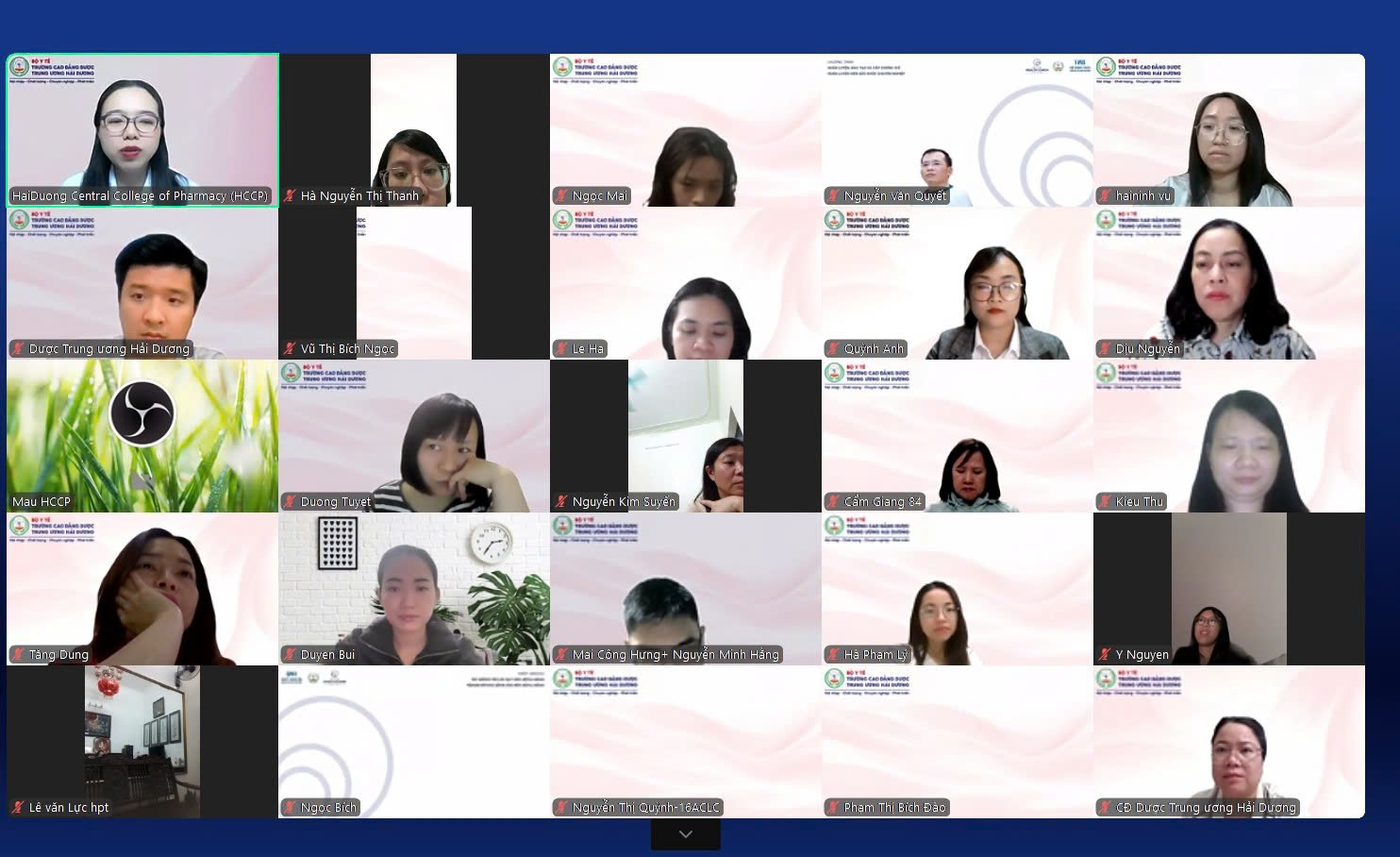Click the Cẩm Giang 84 name label
Image resolution: width=1400 pixels, height=857 pixels.
tap(882, 502)
